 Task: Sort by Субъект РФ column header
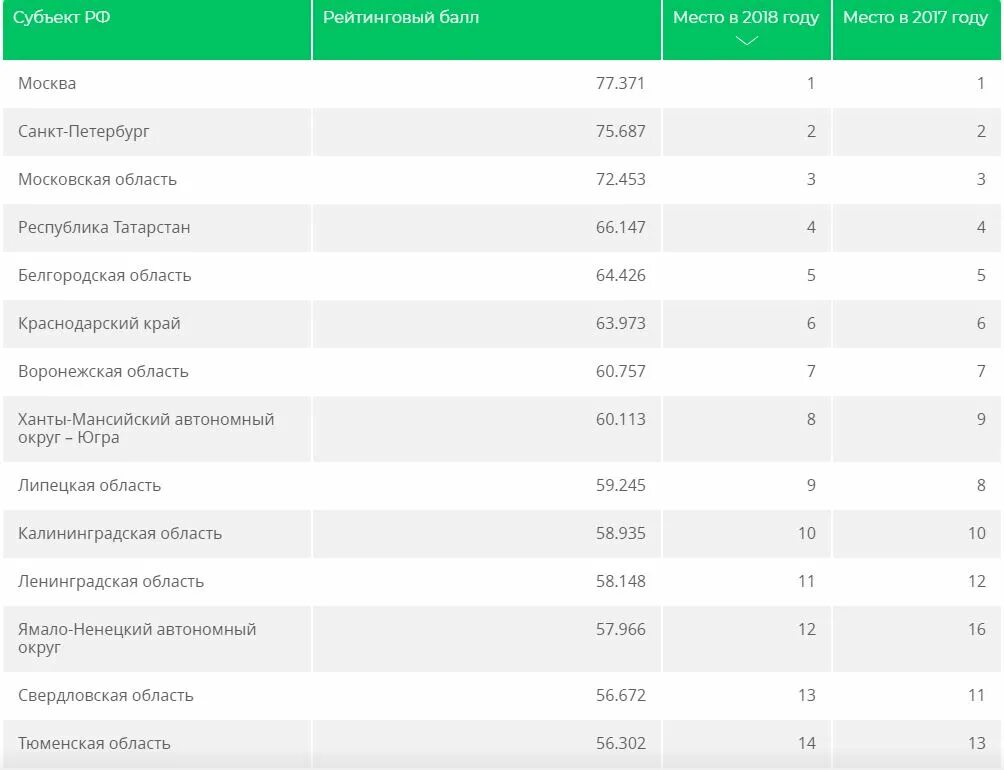(x=62, y=18)
